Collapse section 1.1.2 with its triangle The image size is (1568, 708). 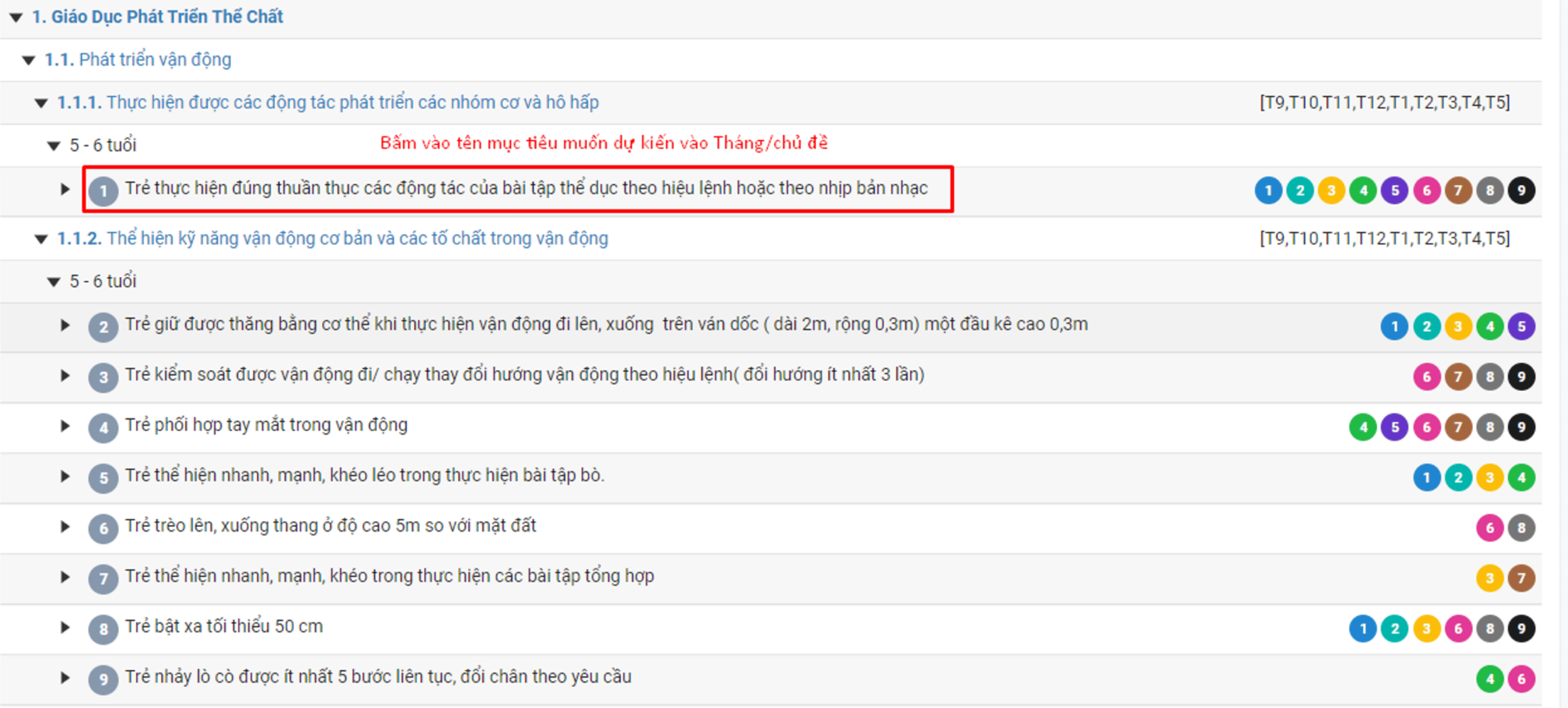pyautogui.click(x=41, y=239)
